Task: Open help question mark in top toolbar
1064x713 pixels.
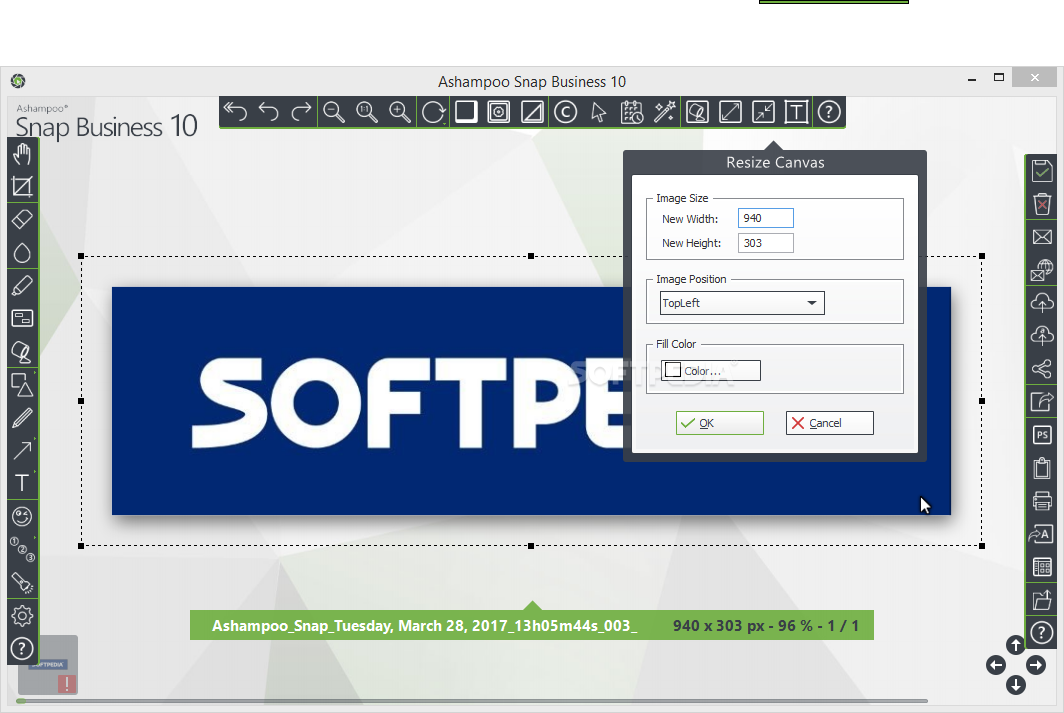Action: tap(829, 111)
